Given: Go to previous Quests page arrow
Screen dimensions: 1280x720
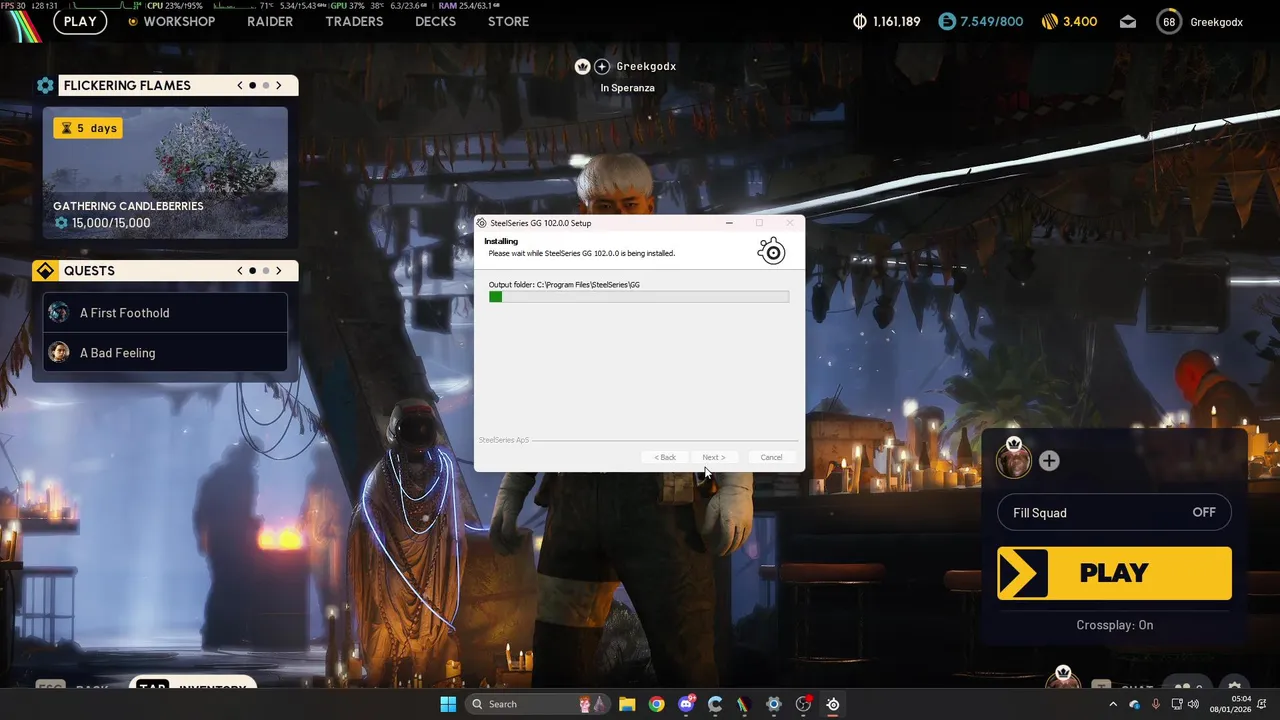Looking at the screenshot, I should (x=240, y=271).
